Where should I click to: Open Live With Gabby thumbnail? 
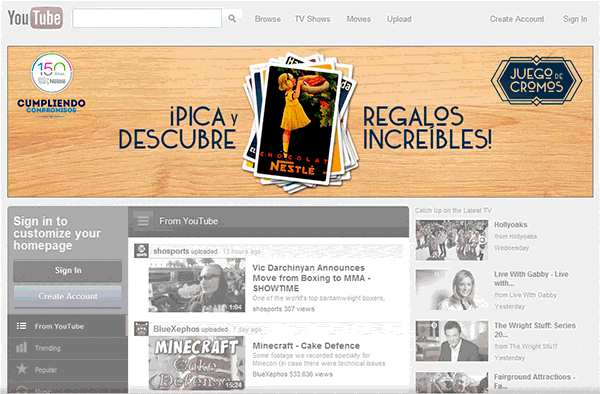pyautogui.click(x=452, y=290)
